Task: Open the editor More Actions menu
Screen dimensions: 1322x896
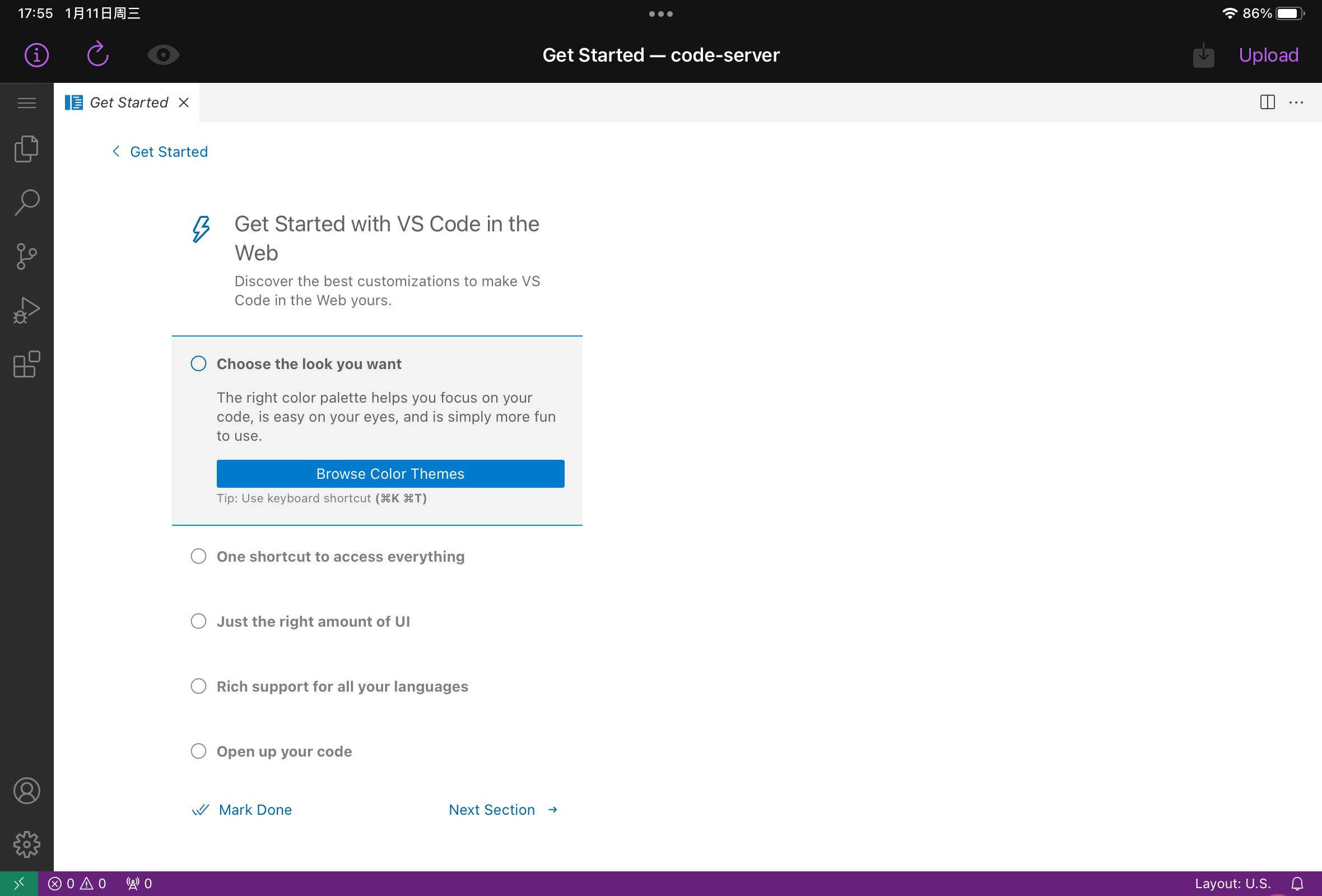Action: [x=1296, y=102]
